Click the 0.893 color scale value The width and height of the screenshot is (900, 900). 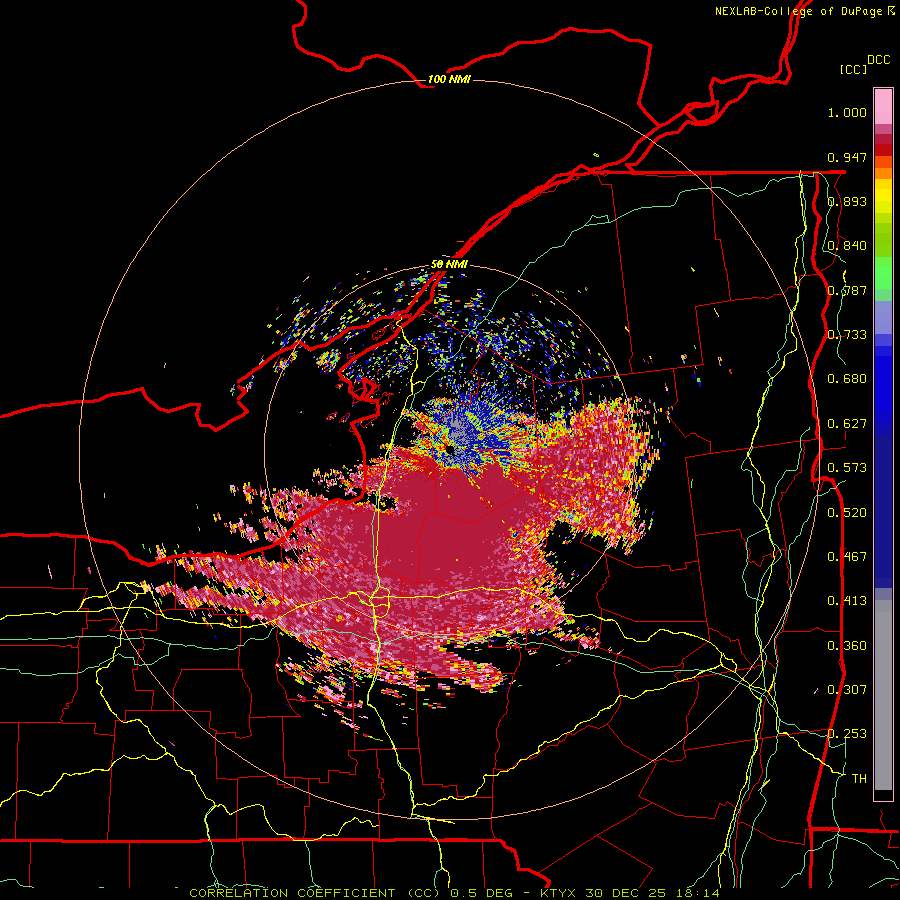[x=847, y=201]
